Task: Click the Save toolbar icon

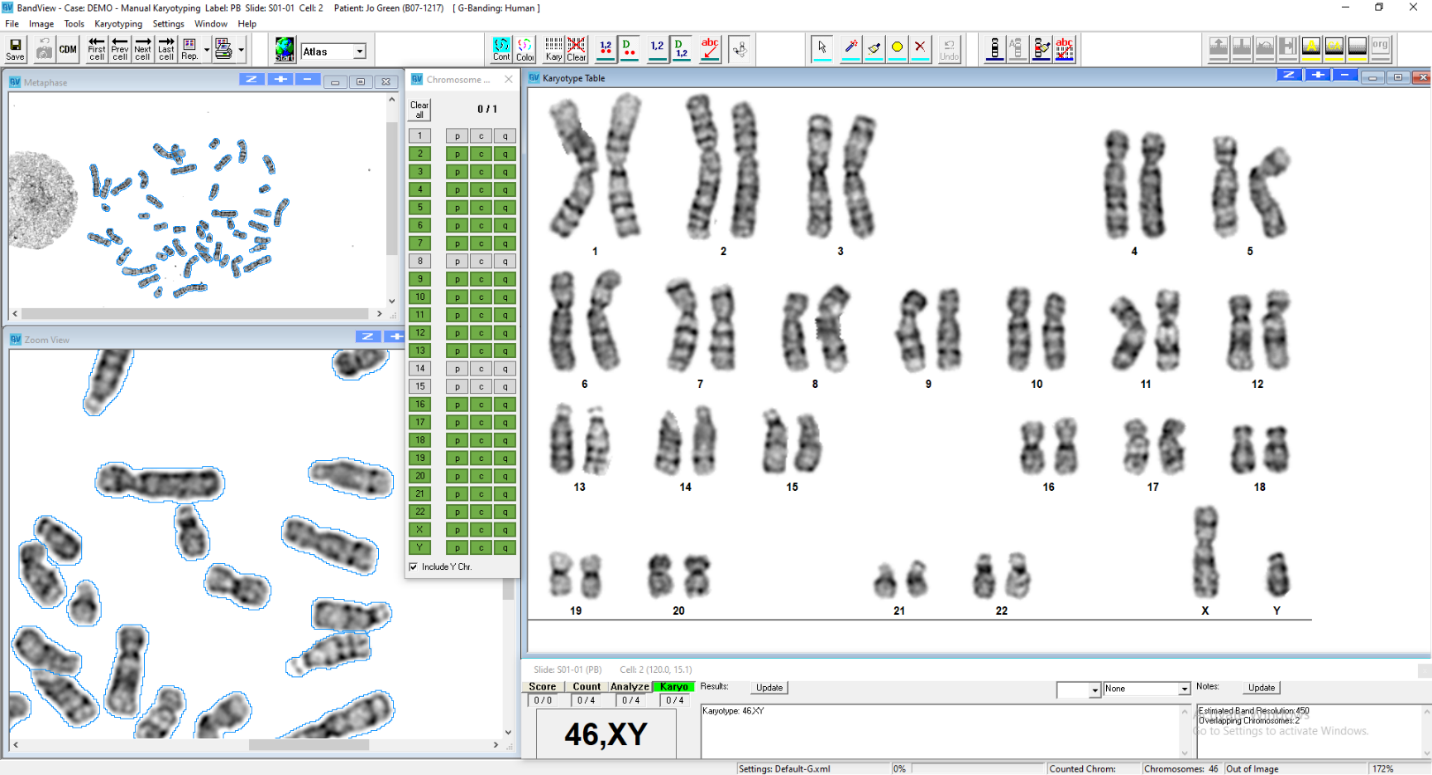Action: coord(15,49)
